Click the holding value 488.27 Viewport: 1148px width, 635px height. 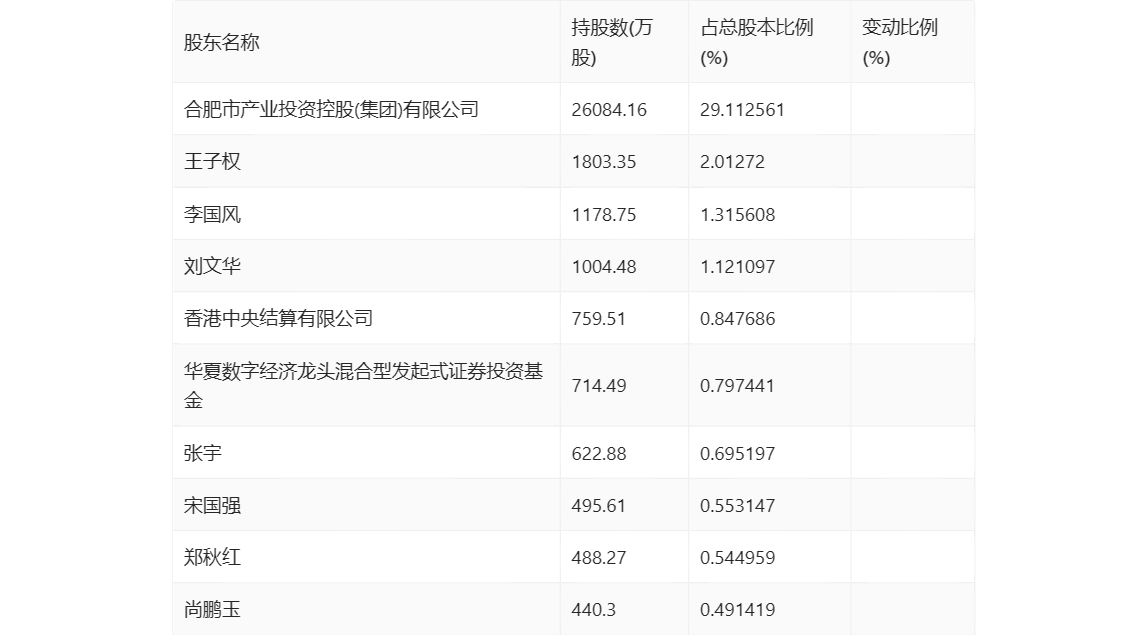[599, 558]
